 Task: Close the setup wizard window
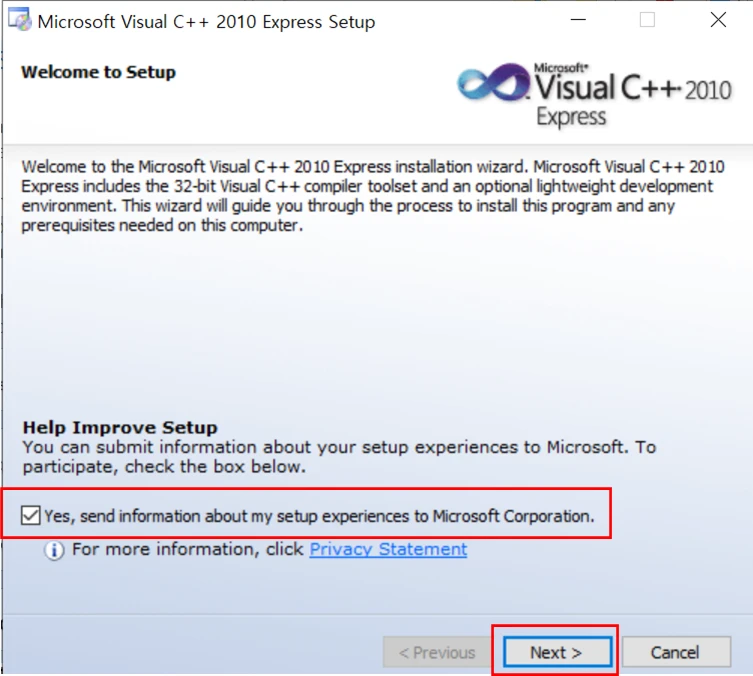tap(718, 20)
